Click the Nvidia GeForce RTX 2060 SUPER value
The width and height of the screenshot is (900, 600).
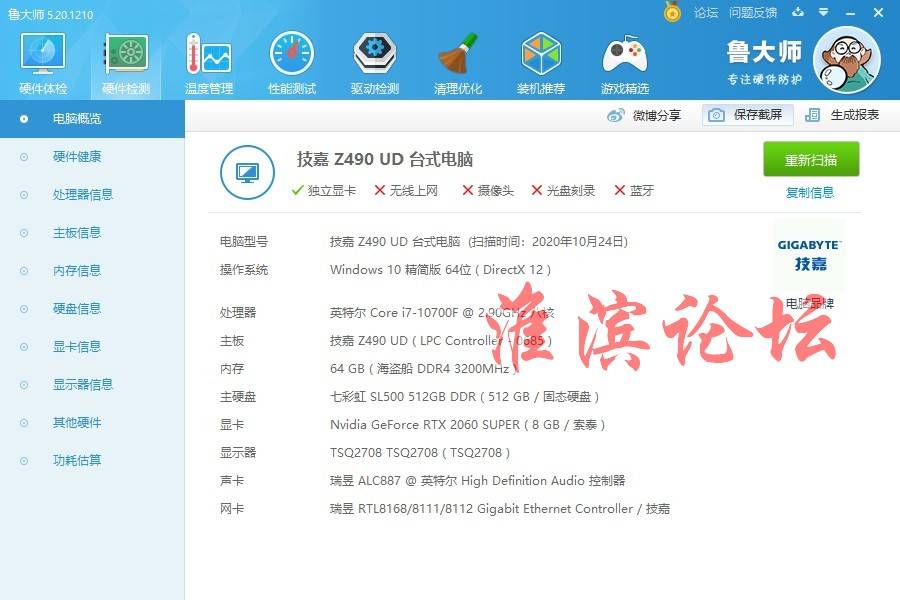click(x=467, y=425)
